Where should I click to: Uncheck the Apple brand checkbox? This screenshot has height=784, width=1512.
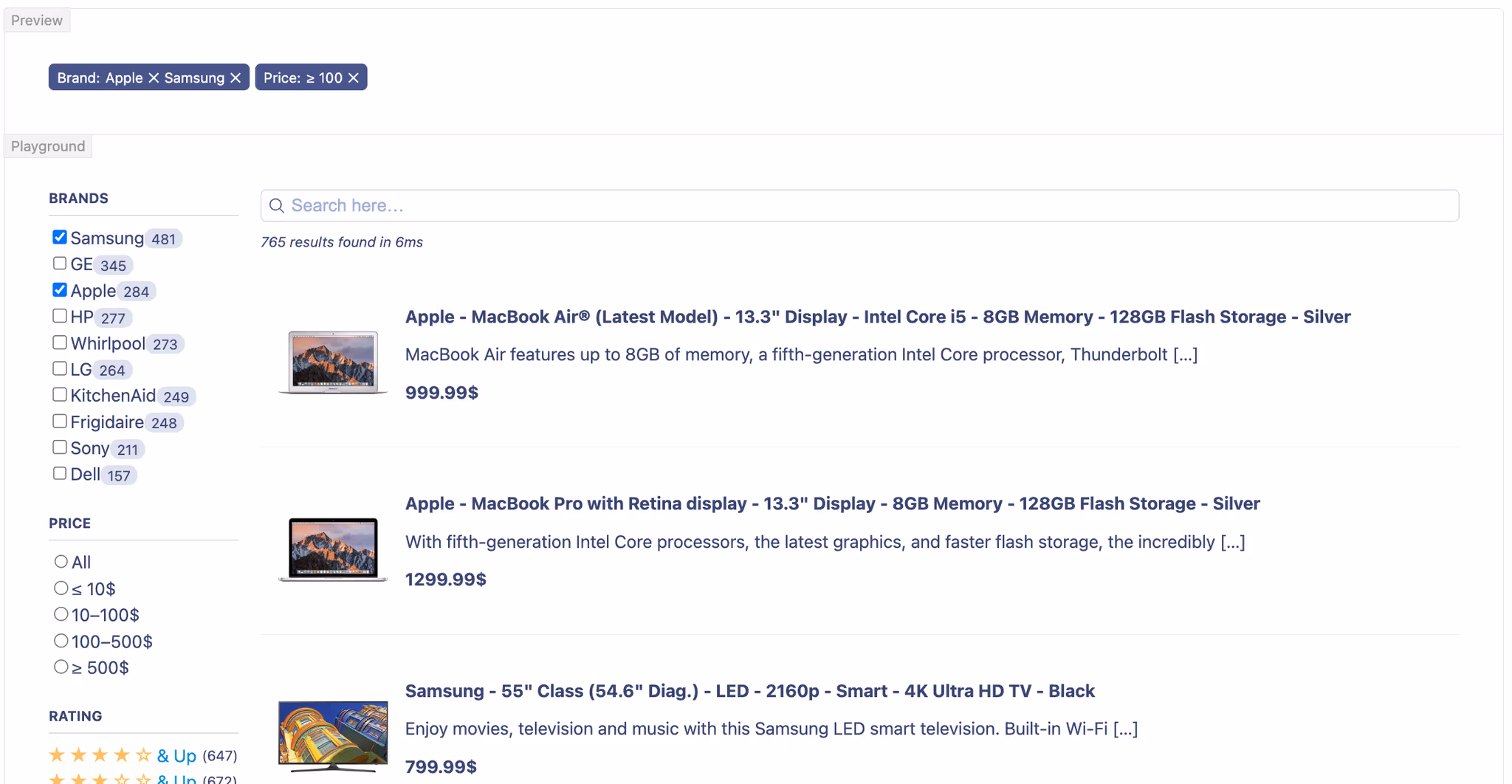pyautogui.click(x=60, y=289)
